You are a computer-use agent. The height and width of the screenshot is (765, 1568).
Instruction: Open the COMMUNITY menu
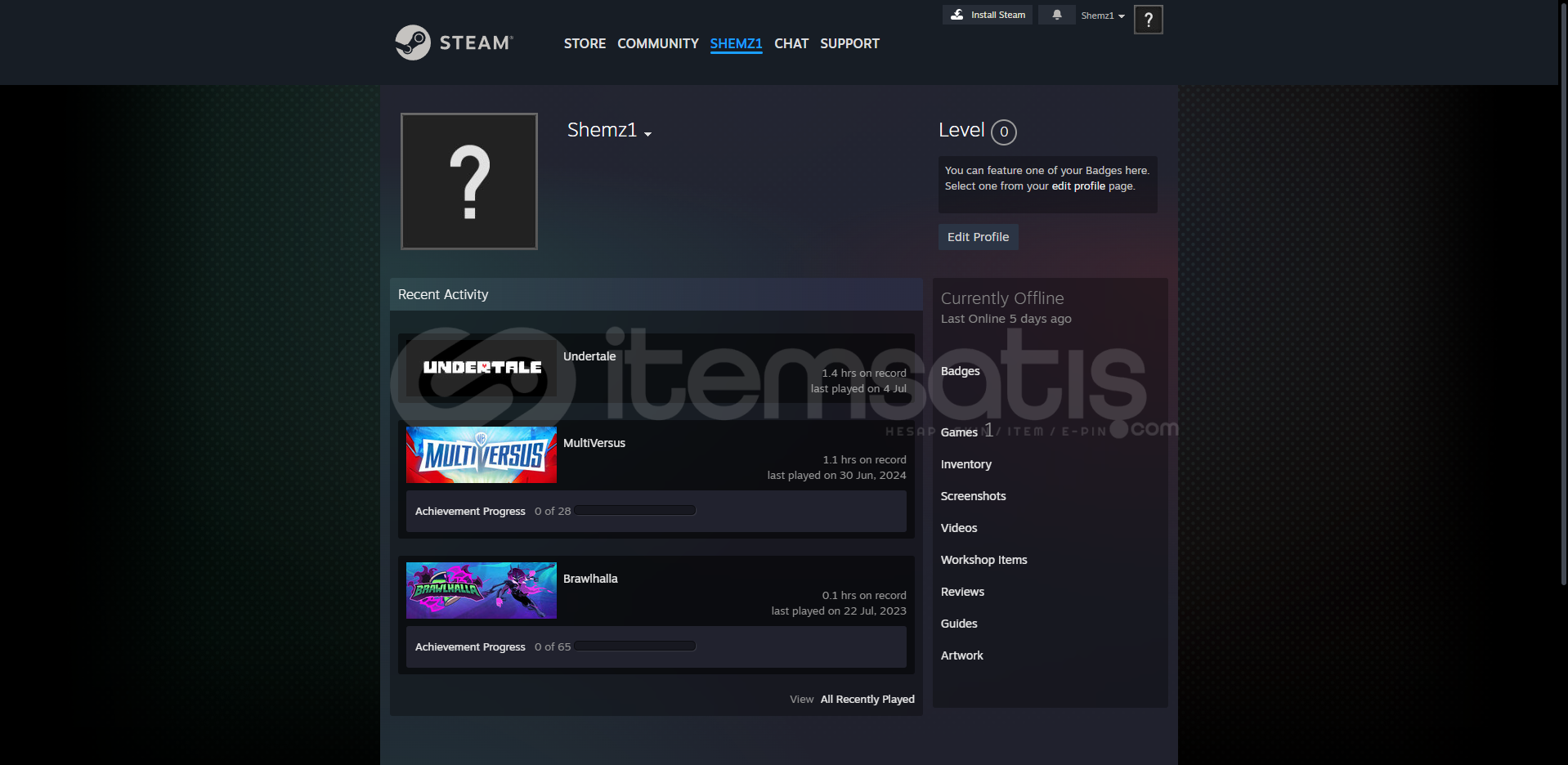click(657, 43)
